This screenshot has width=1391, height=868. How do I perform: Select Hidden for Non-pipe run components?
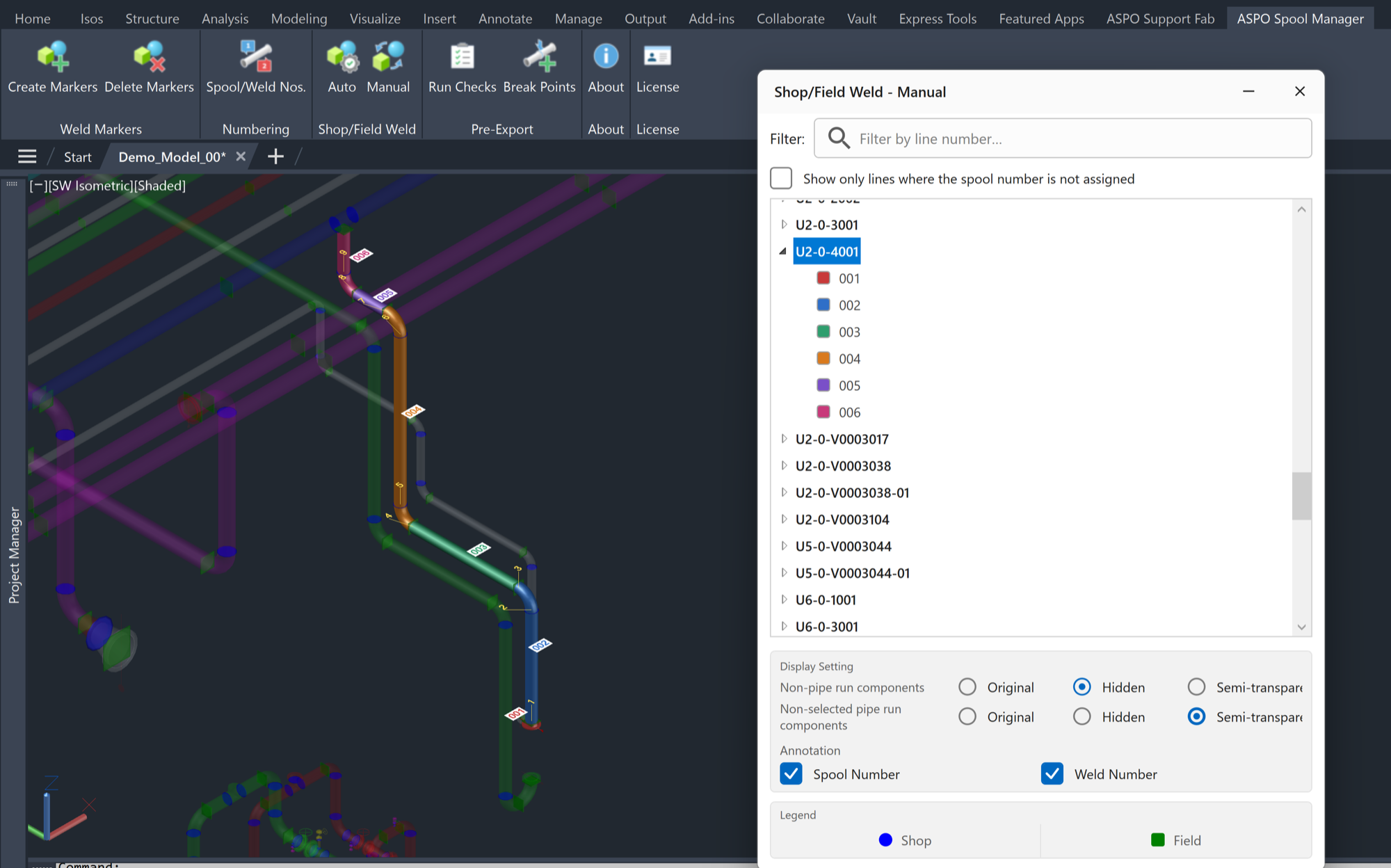pyautogui.click(x=1082, y=687)
